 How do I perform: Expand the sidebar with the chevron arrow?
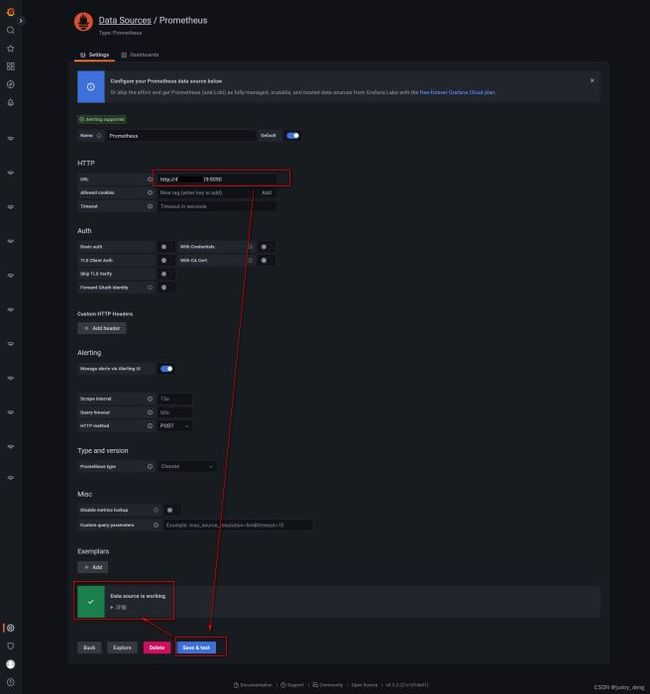click(20, 21)
